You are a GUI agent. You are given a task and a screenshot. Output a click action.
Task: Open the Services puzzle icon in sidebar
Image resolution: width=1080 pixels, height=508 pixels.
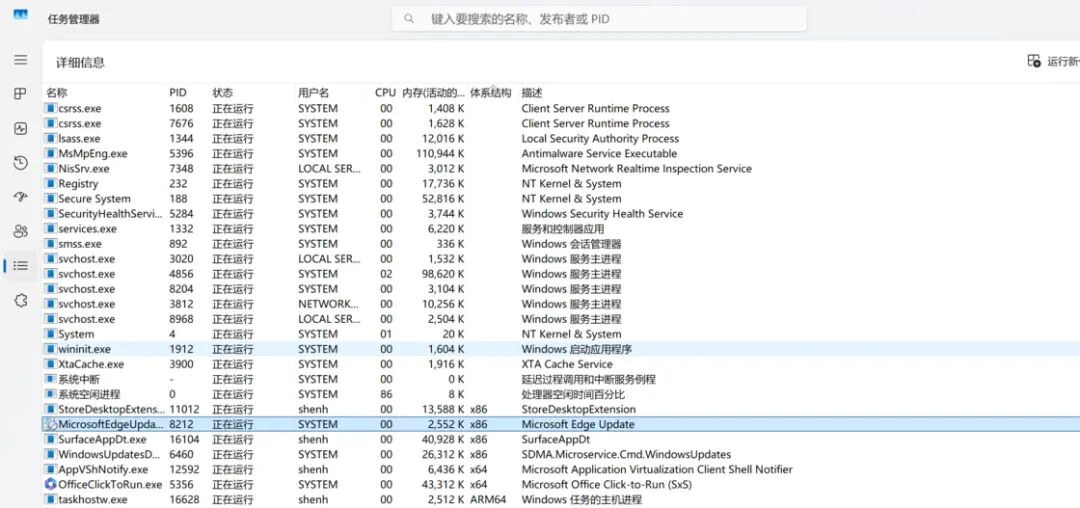tap(21, 300)
